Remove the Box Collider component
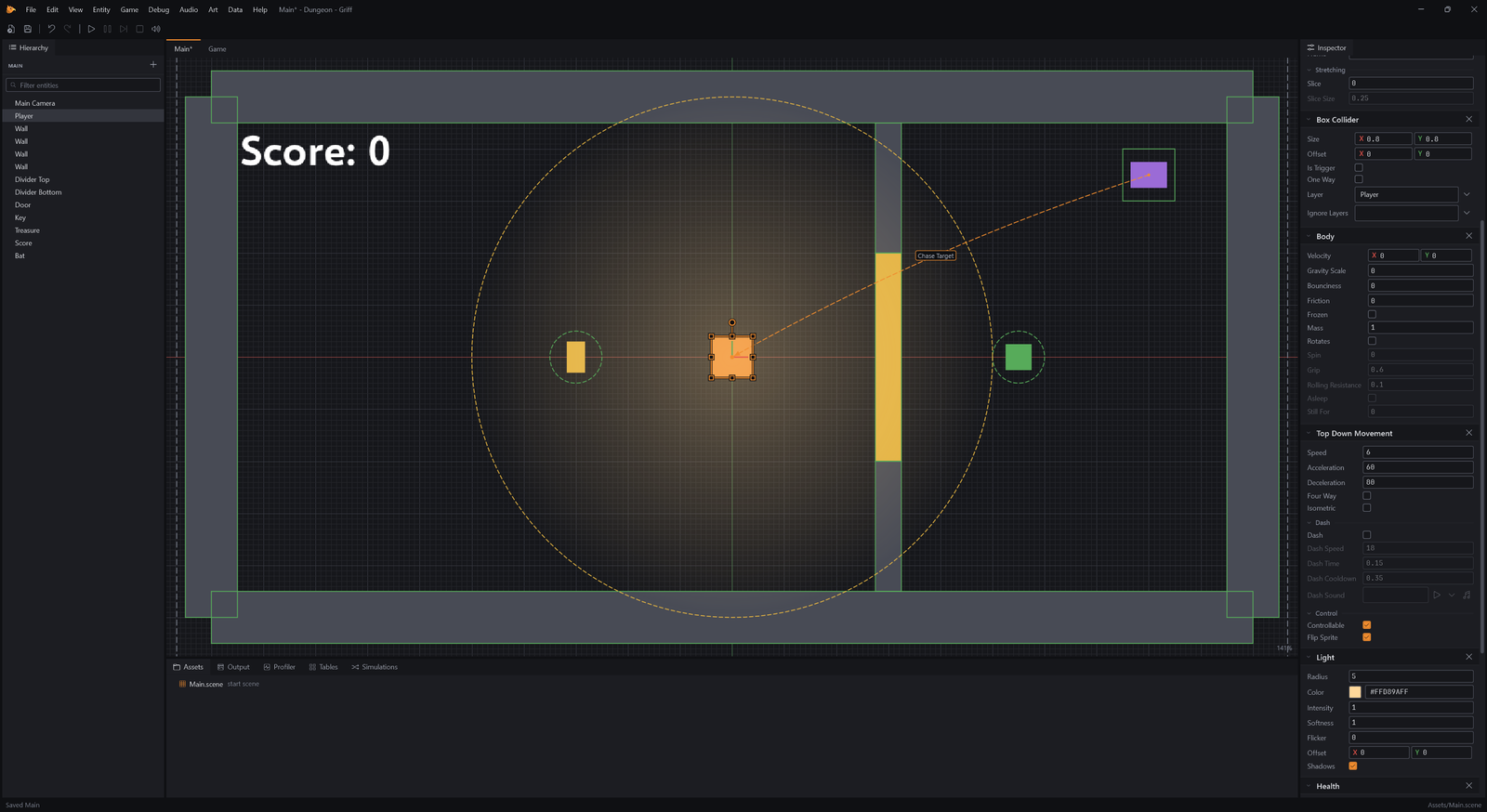1487x812 pixels. click(x=1468, y=119)
